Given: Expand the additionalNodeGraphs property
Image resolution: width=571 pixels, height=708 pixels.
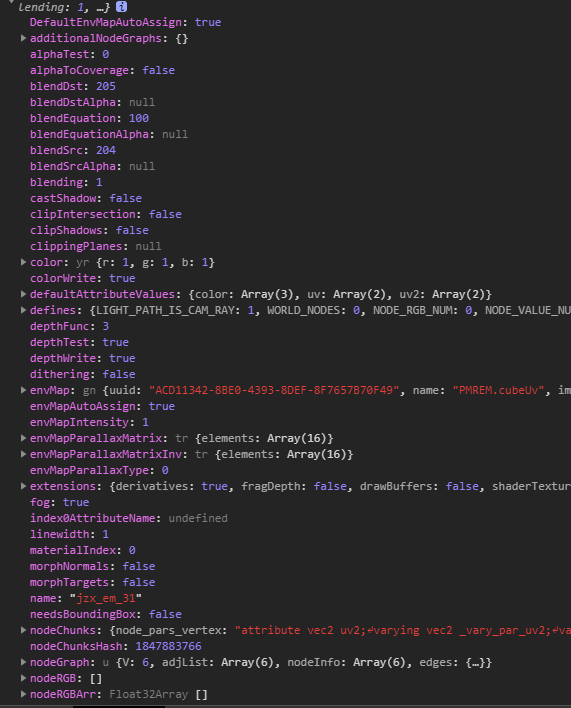Looking at the screenshot, I should tap(23, 38).
